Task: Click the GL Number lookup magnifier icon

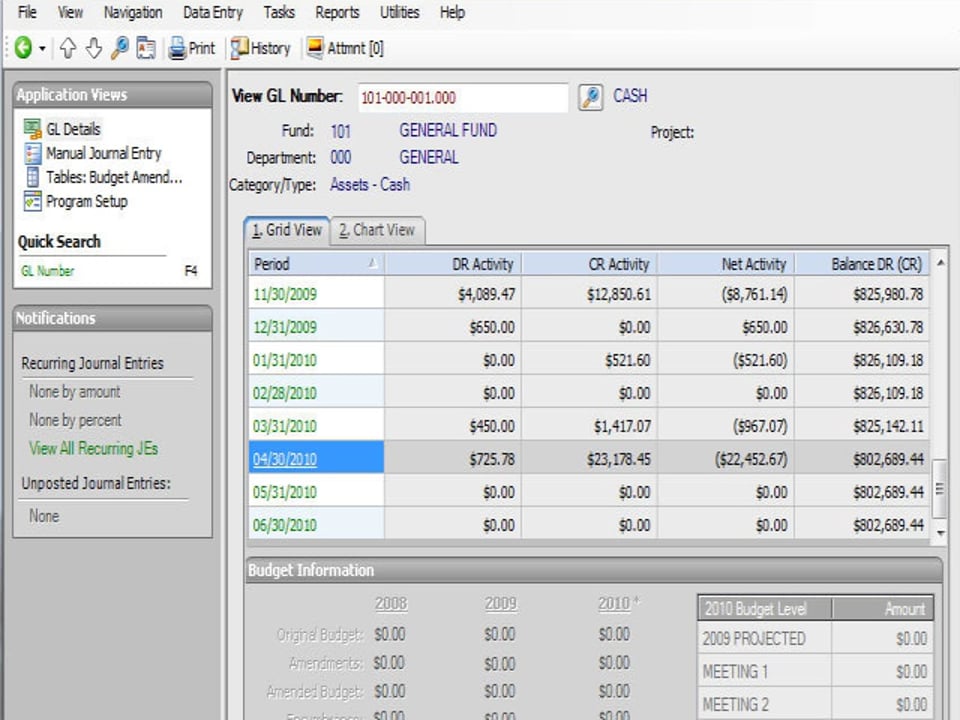Action: 591,97
